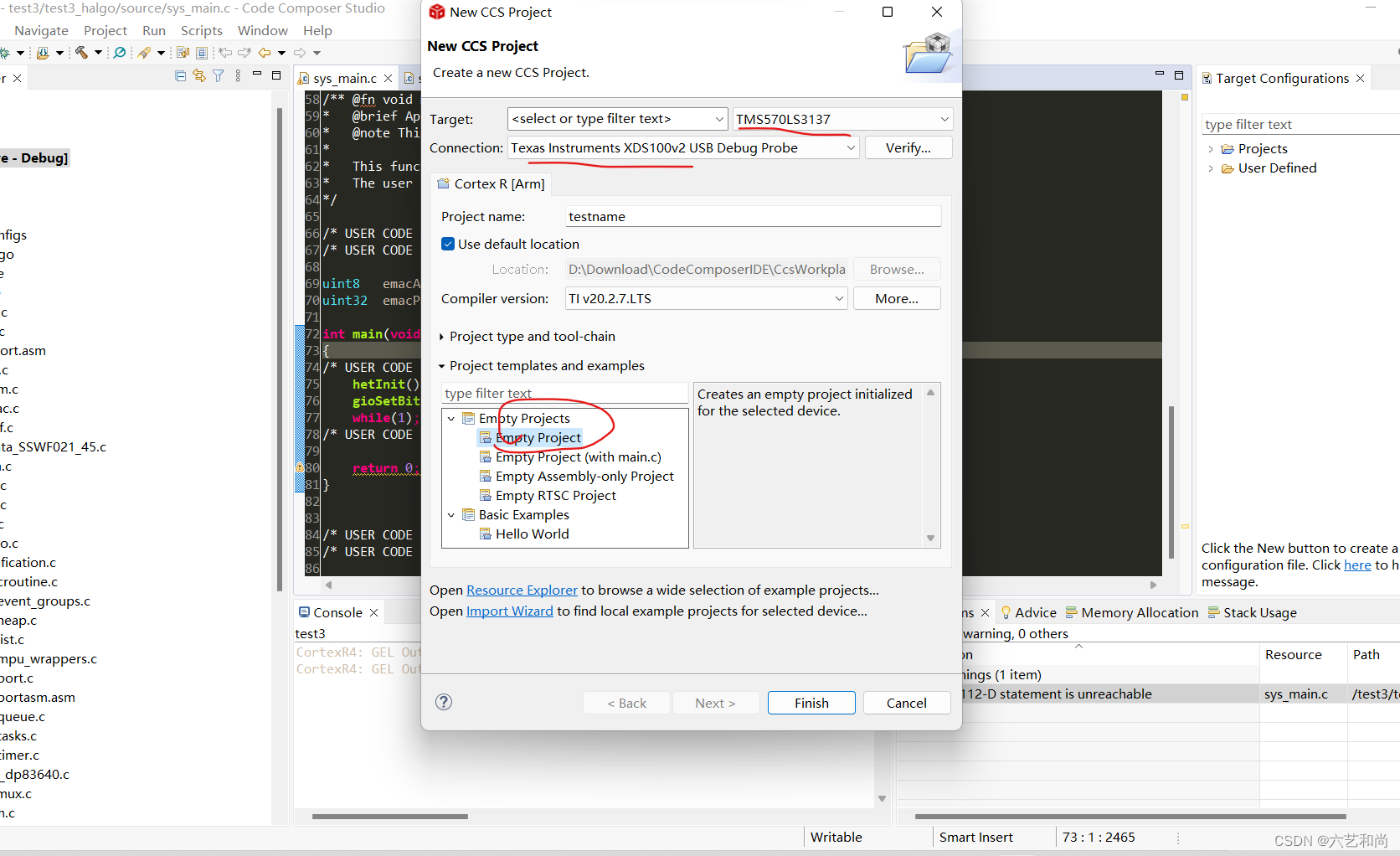
Task: Click the here link in Target Configurations
Action: coord(1357,565)
